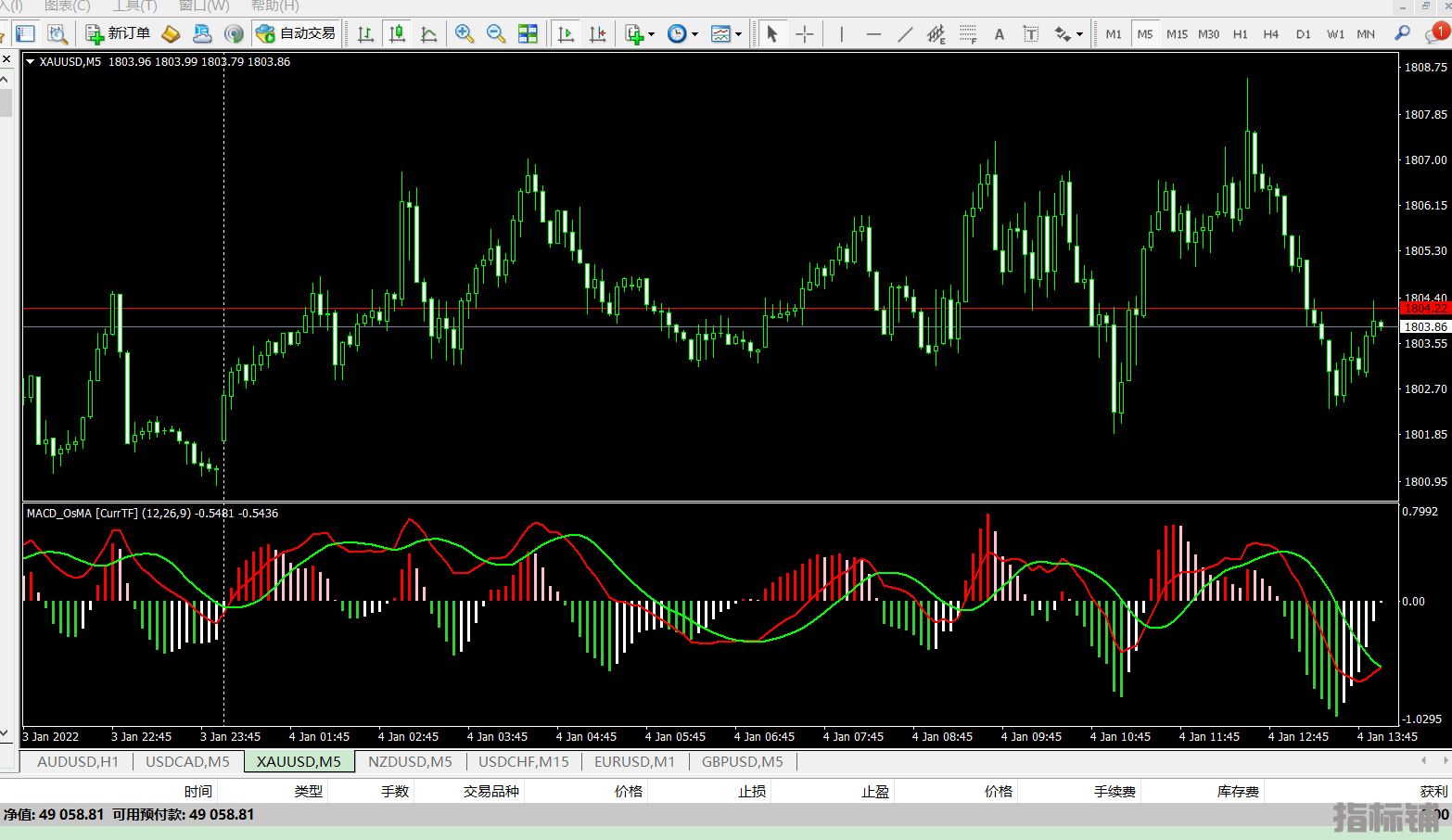This screenshot has width=1452, height=840.
Task: Zoom in on the chart
Action: (x=465, y=34)
